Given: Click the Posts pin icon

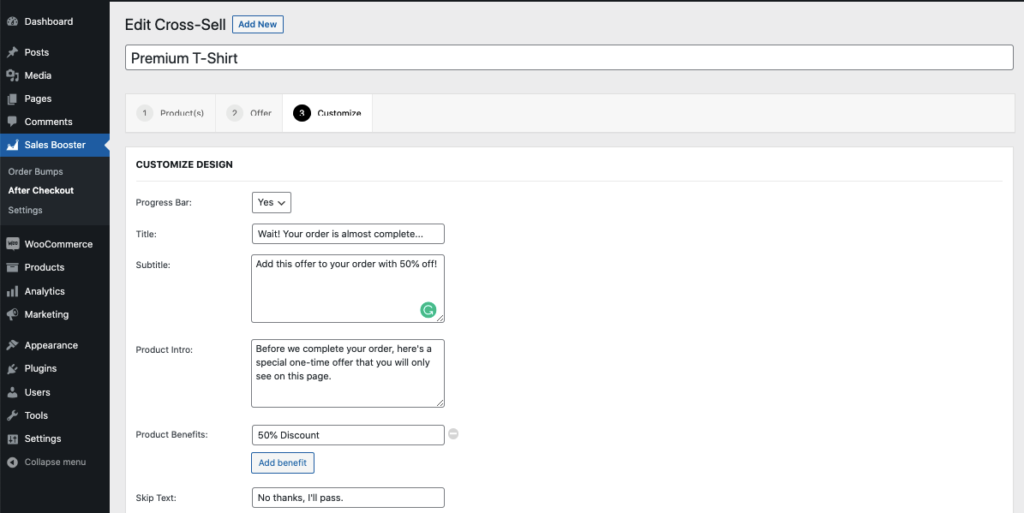Looking at the screenshot, I should (12, 52).
